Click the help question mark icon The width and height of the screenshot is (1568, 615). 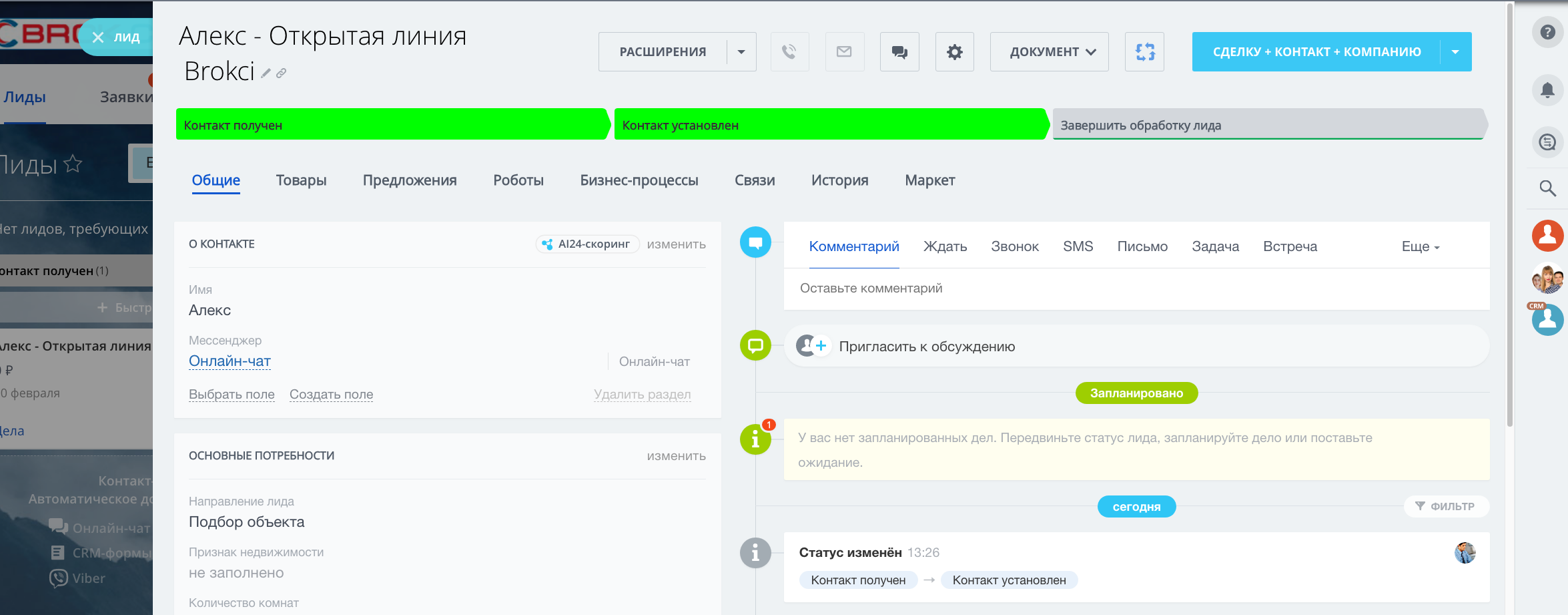point(1547,32)
